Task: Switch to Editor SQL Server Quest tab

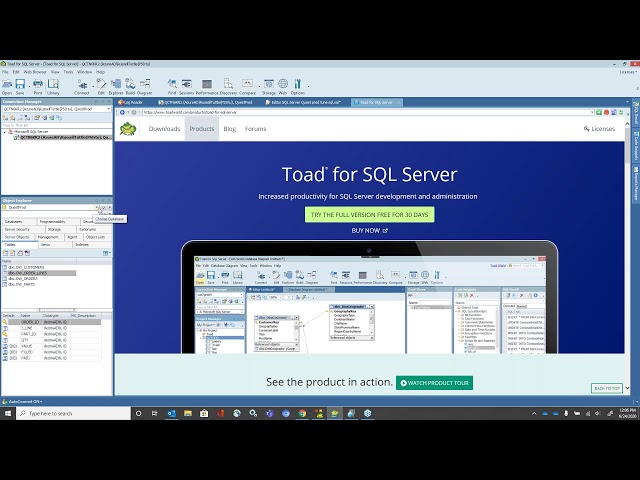Action: (x=303, y=102)
